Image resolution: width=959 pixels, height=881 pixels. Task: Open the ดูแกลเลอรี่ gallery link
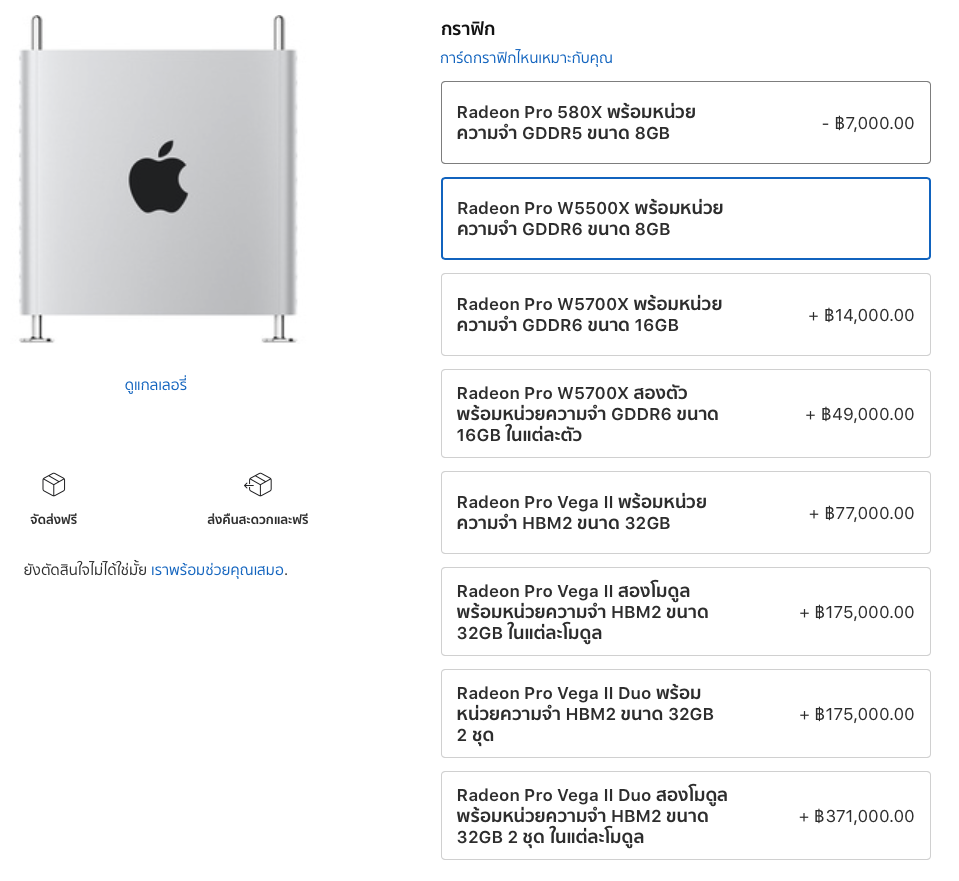pyautogui.click(x=155, y=384)
